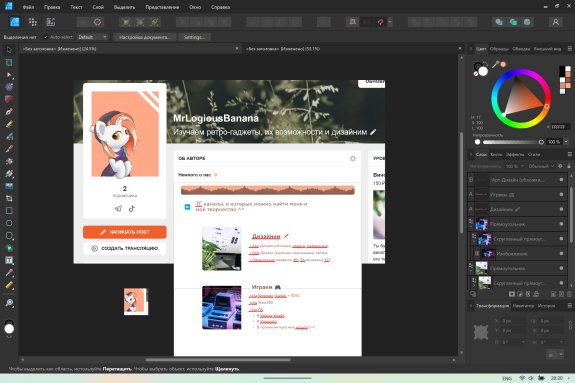The image size is (575, 383).
Task: Select the Crop tool
Action: pyautogui.click(x=9, y=198)
